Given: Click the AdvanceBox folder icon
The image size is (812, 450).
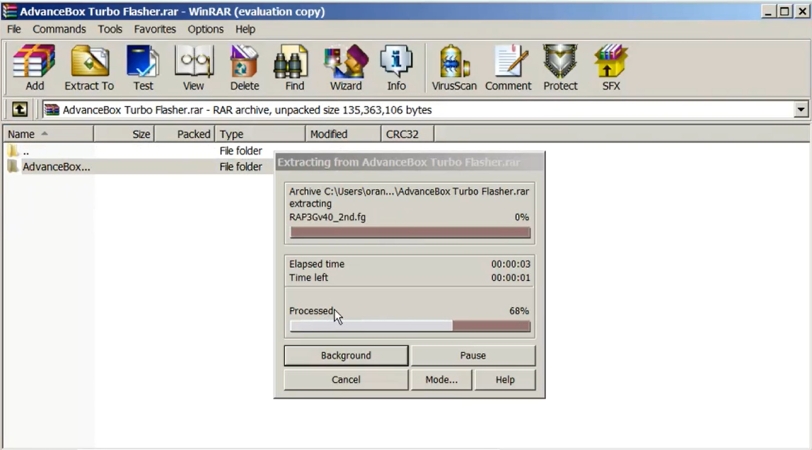Looking at the screenshot, I should click(13, 167).
